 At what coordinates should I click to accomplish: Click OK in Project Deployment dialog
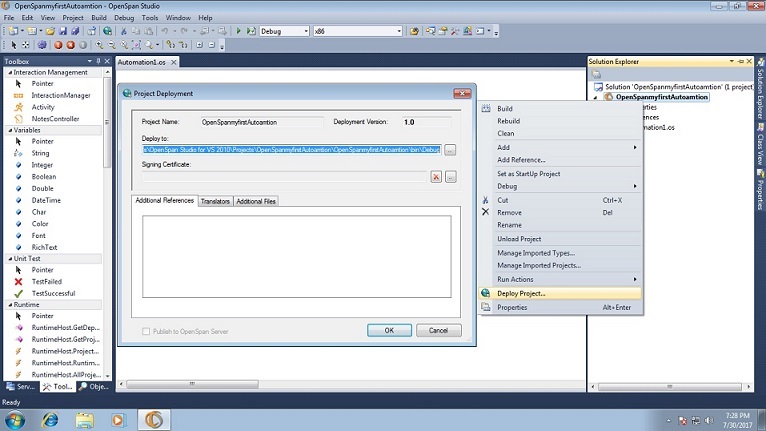(x=389, y=330)
